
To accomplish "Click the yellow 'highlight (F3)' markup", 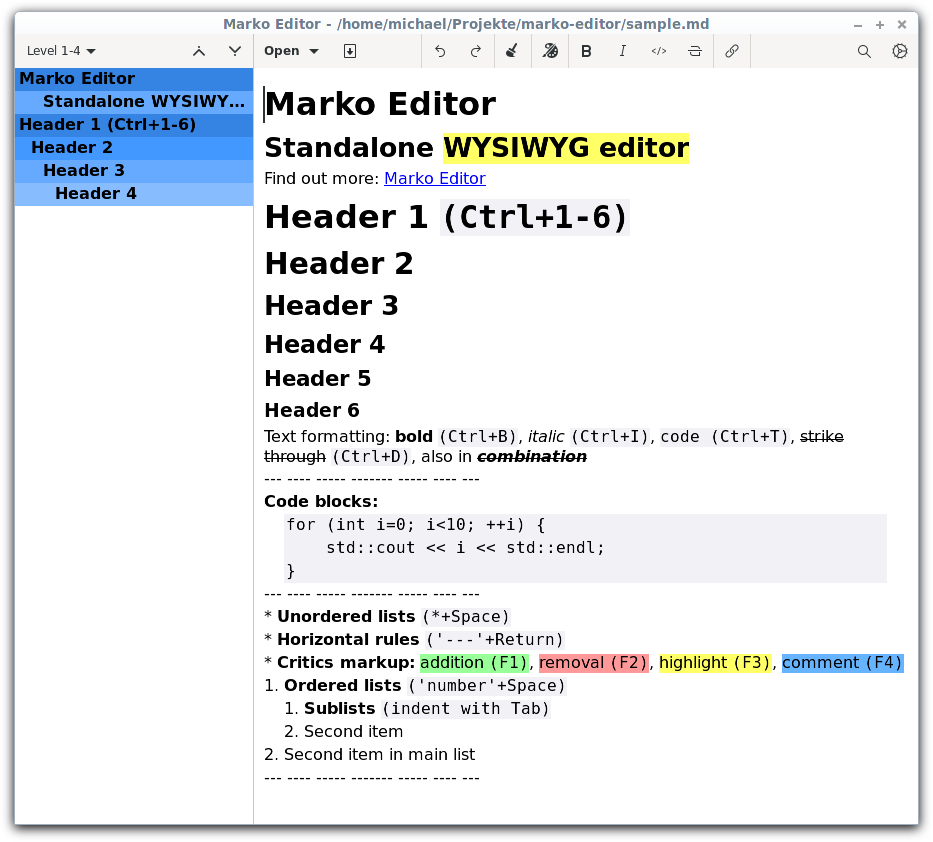I will 715,663.
